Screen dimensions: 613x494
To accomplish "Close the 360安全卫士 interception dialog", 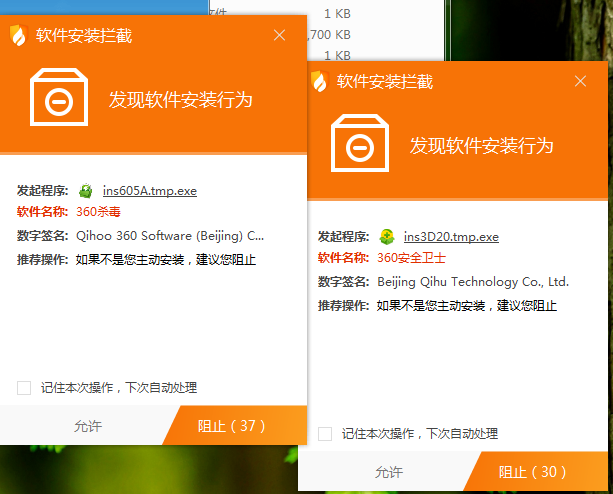I will [580, 81].
